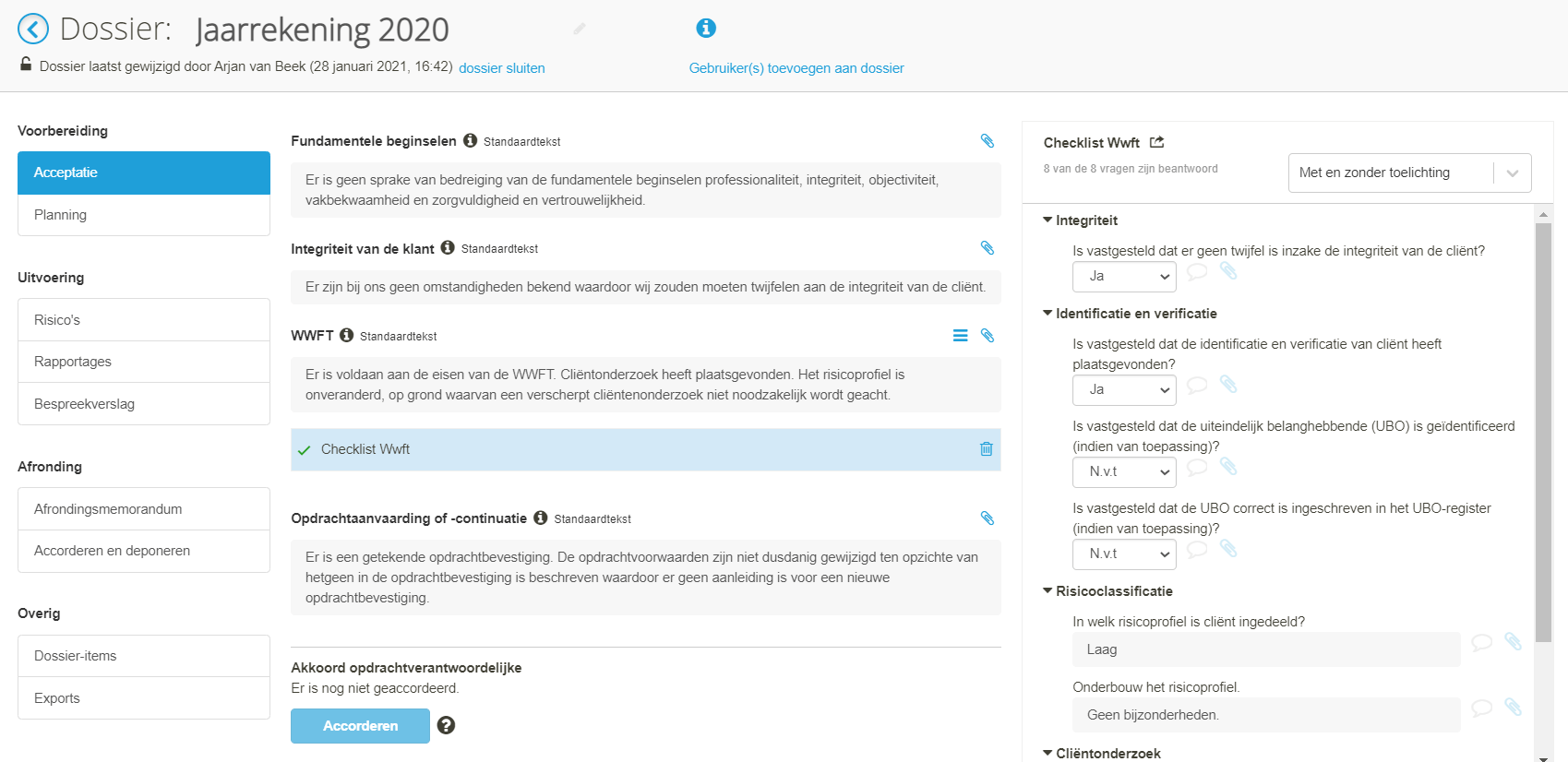Click the Integriteit van de klant text box
The height and width of the screenshot is (762, 1568).
click(646, 287)
